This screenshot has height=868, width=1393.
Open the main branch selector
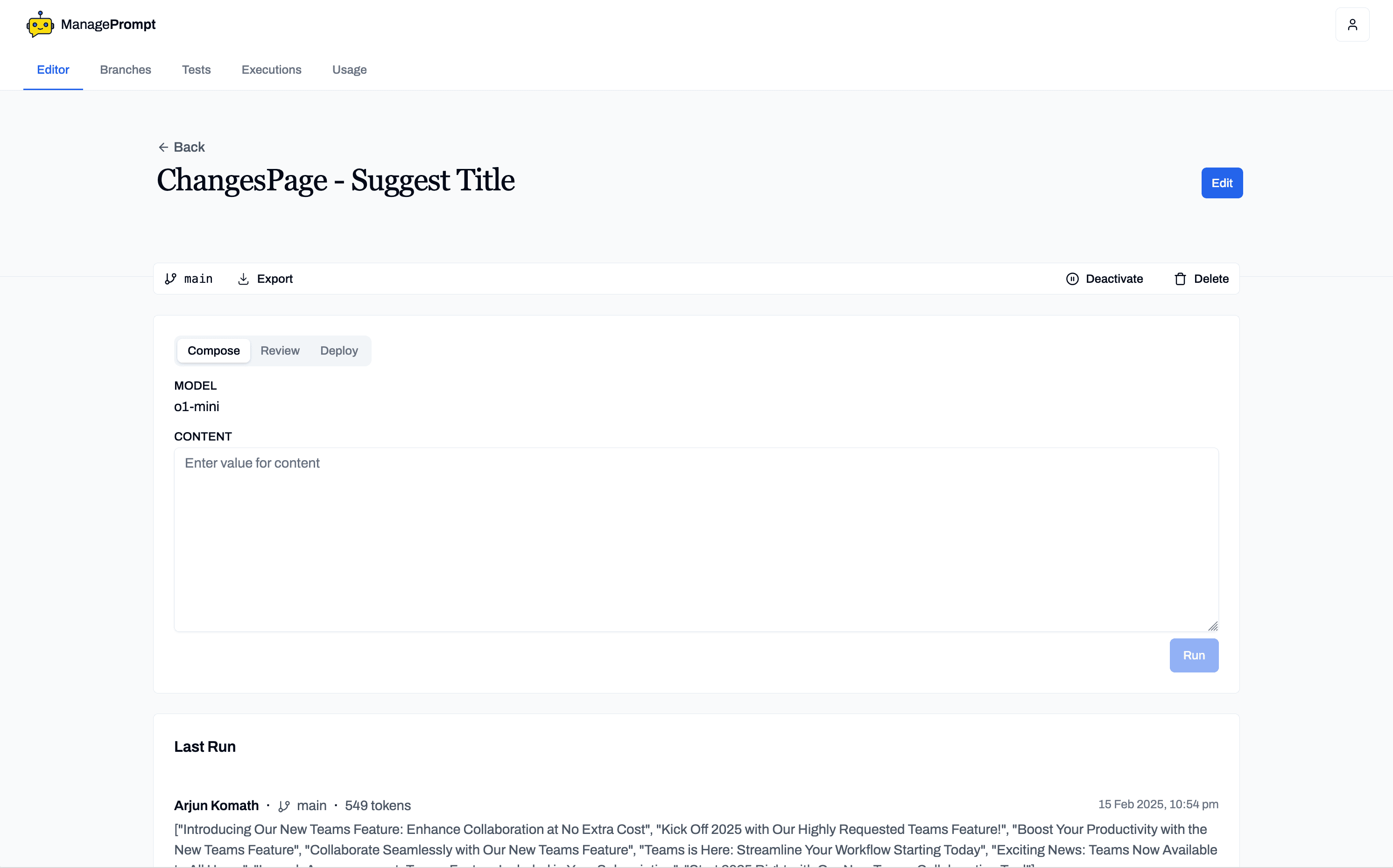[x=188, y=279]
